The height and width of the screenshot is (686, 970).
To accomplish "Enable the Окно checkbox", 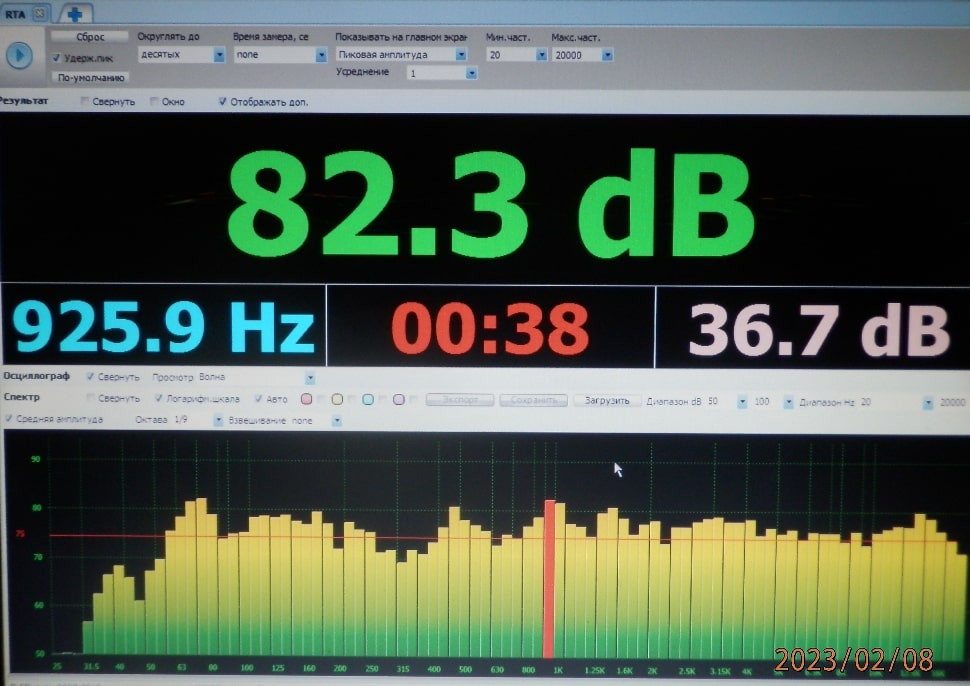I will 154,101.
